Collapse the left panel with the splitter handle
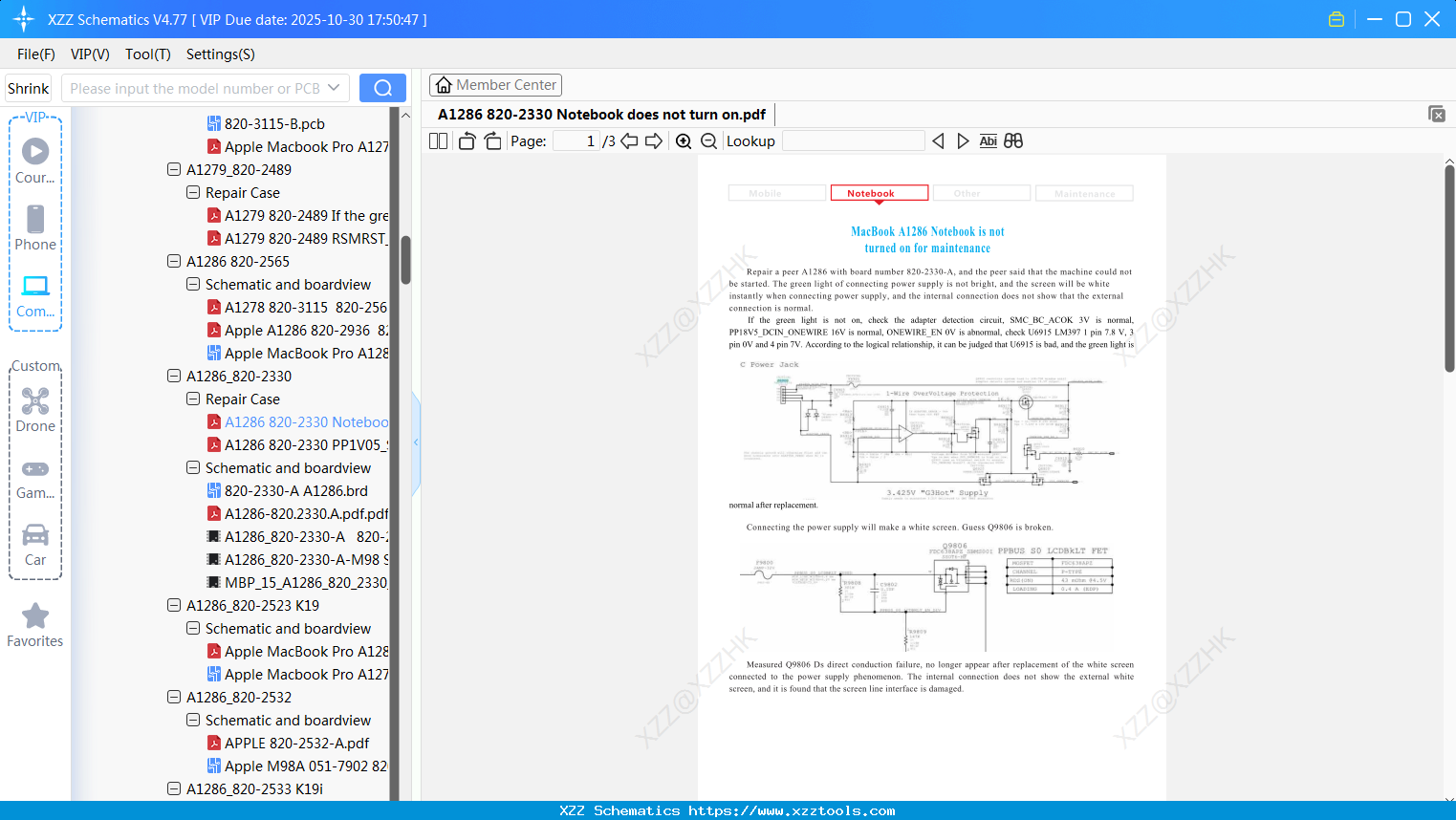1456x820 pixels. tap(416, 442)
